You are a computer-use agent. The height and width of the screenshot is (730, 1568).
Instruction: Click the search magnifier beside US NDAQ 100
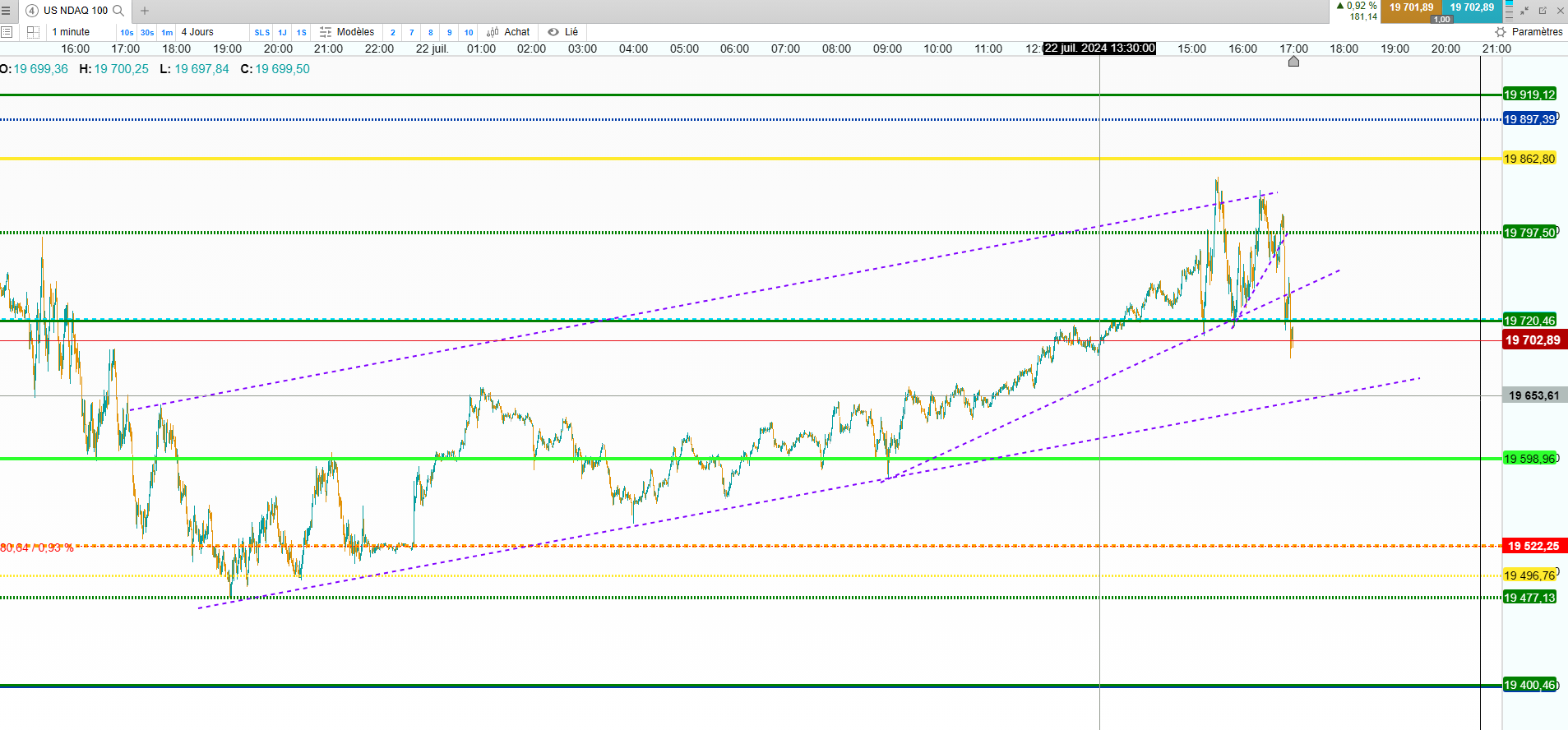coord(118,11)
